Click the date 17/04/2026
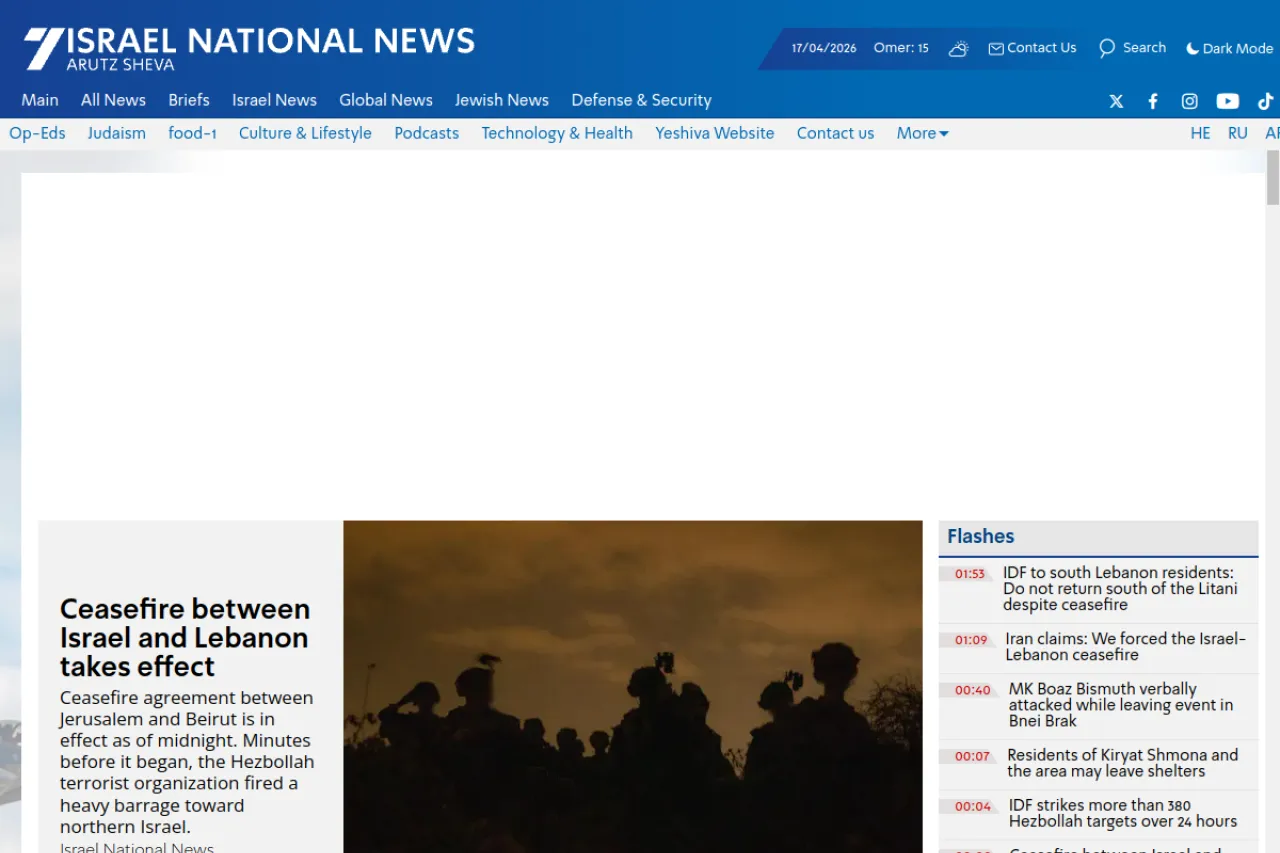1280x853 pixels. (x=824, y=48)
